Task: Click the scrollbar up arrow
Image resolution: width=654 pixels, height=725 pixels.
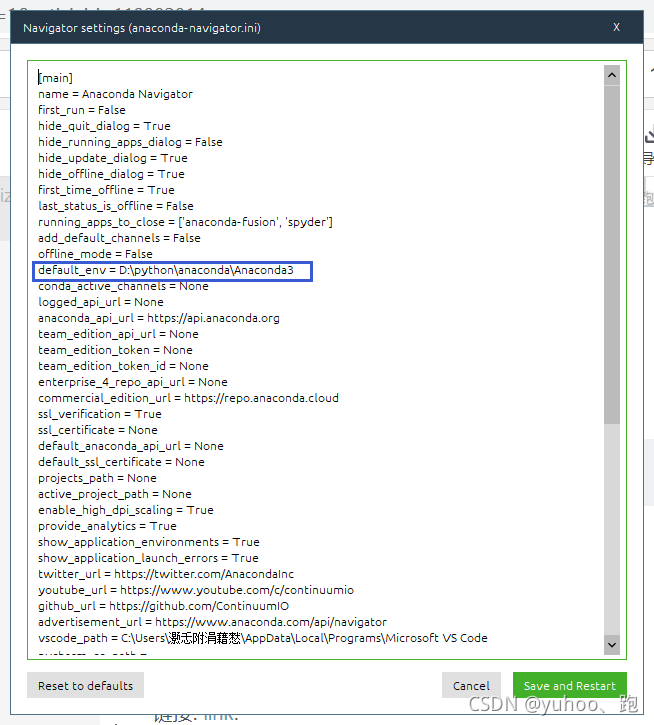Action: click(612, 75)
